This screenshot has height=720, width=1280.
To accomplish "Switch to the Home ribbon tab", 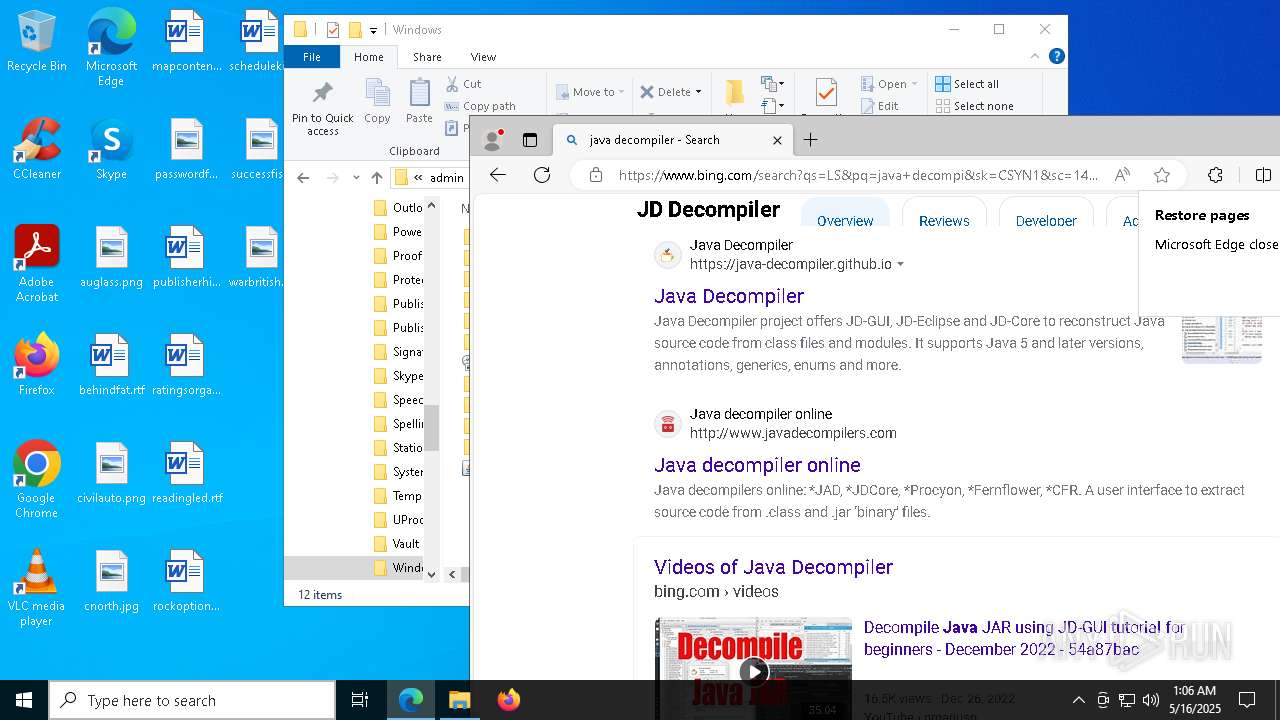I will (x=369, y=57).
